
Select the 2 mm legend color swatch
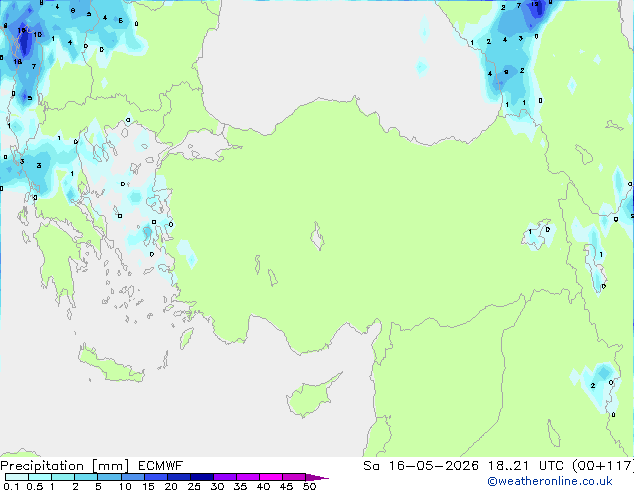click(86, 477)
